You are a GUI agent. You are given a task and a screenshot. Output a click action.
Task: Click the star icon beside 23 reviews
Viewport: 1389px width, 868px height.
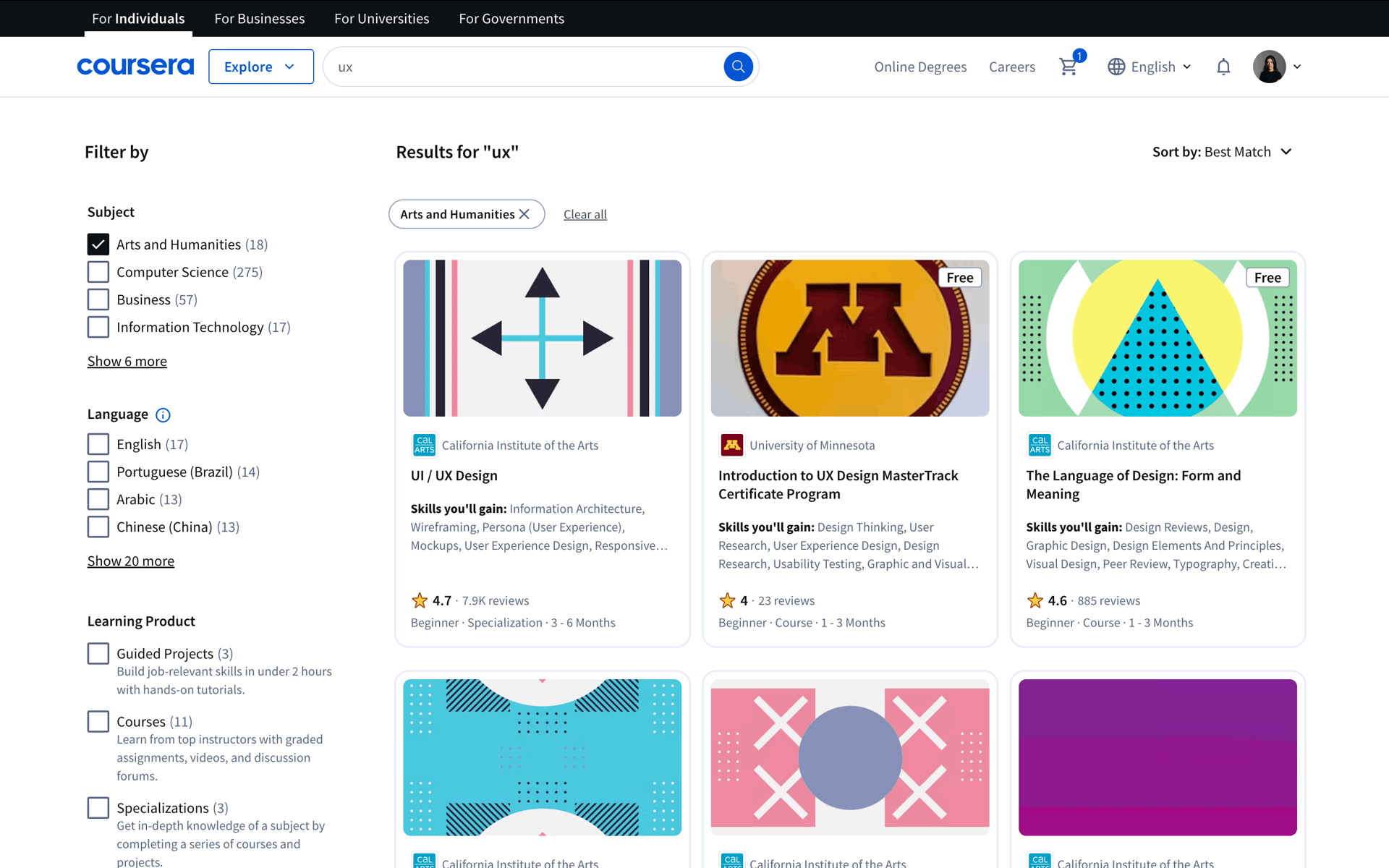point(727,600)
